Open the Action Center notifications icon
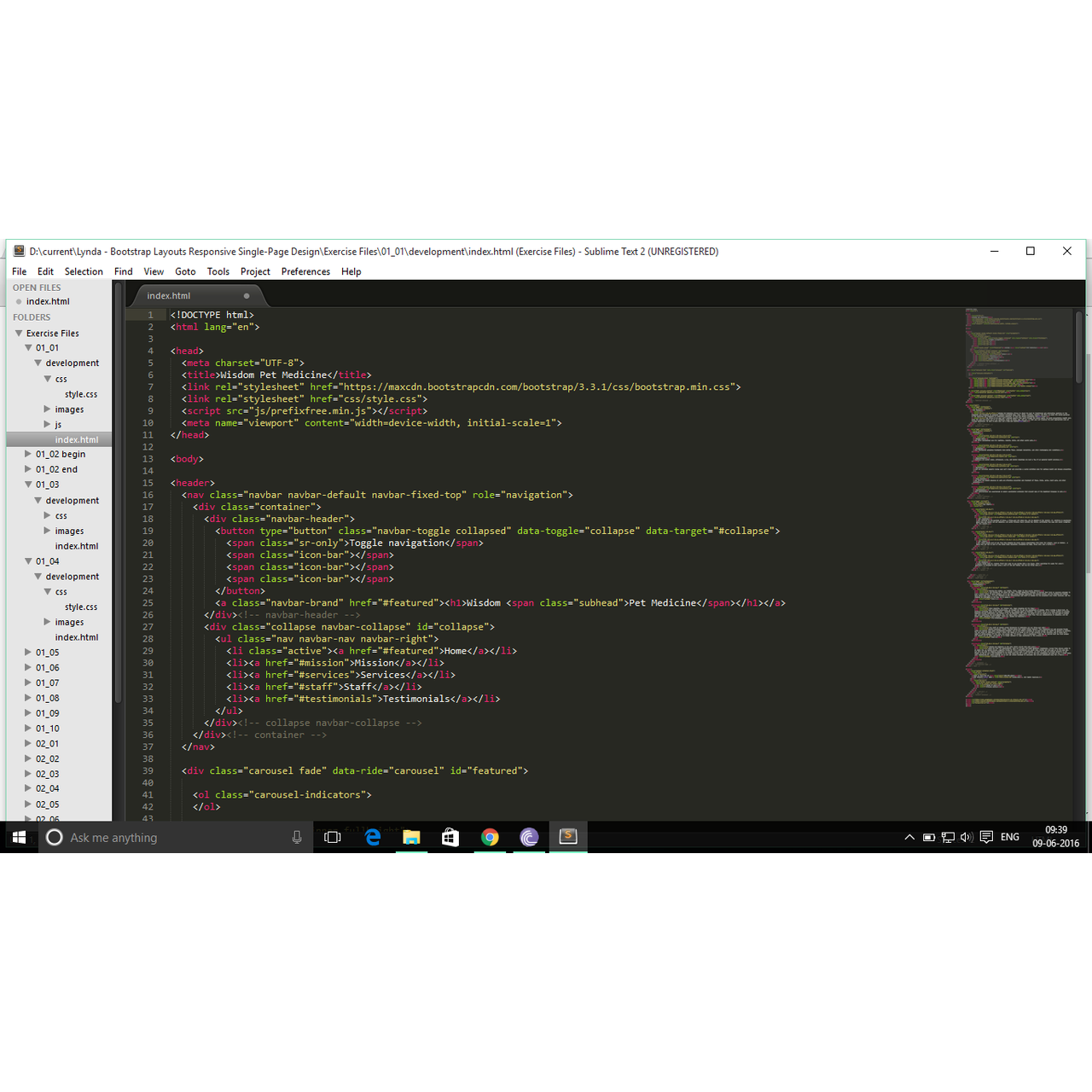The height and width of the screenshot is (1092, 1092). pyautogui.click(x=986, y=837)
